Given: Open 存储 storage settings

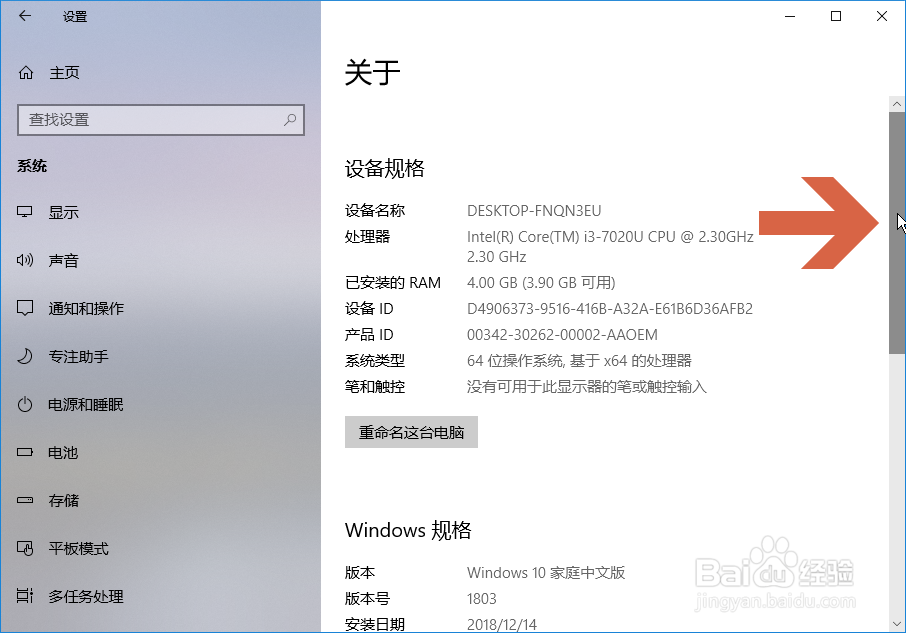Looking at the screenshot, I should click(62, 500).
